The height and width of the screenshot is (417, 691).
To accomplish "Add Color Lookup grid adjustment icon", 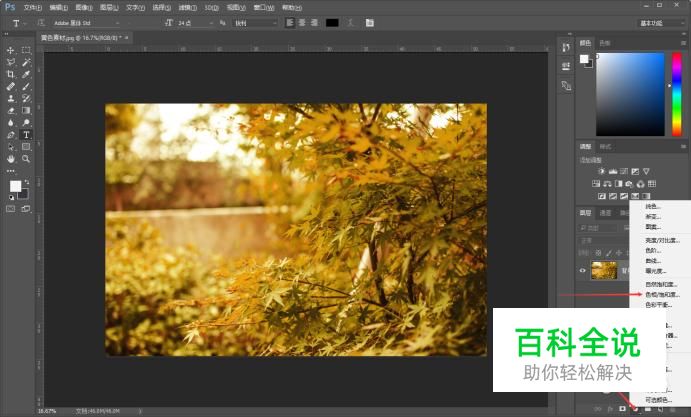I will click(x=652, y=184).
